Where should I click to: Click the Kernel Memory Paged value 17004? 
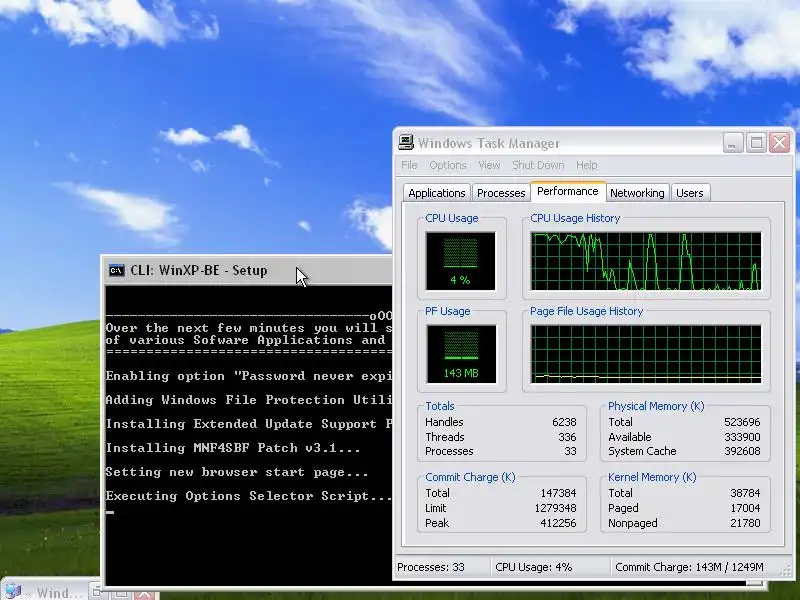coord(745,508)
